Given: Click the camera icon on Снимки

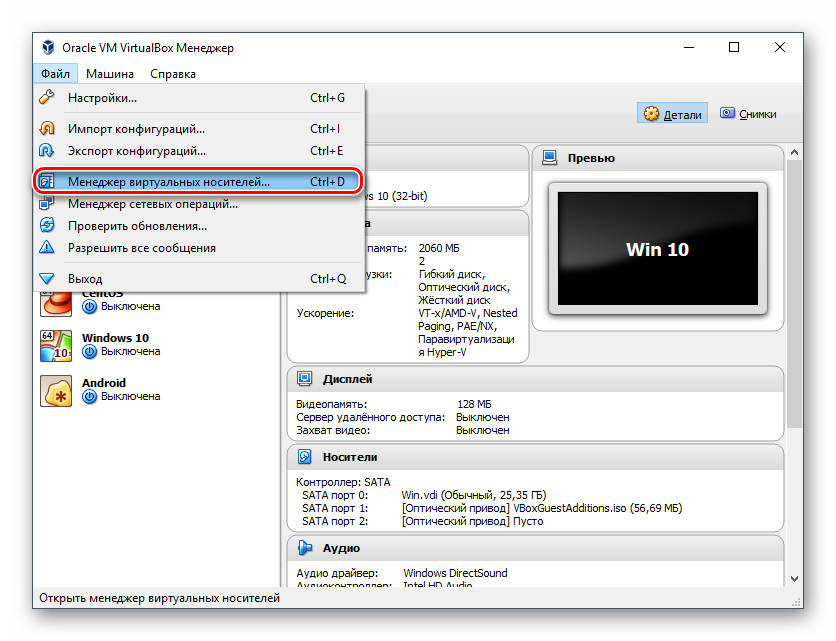Looking at the screenshot, I should [x=727, y=113].
